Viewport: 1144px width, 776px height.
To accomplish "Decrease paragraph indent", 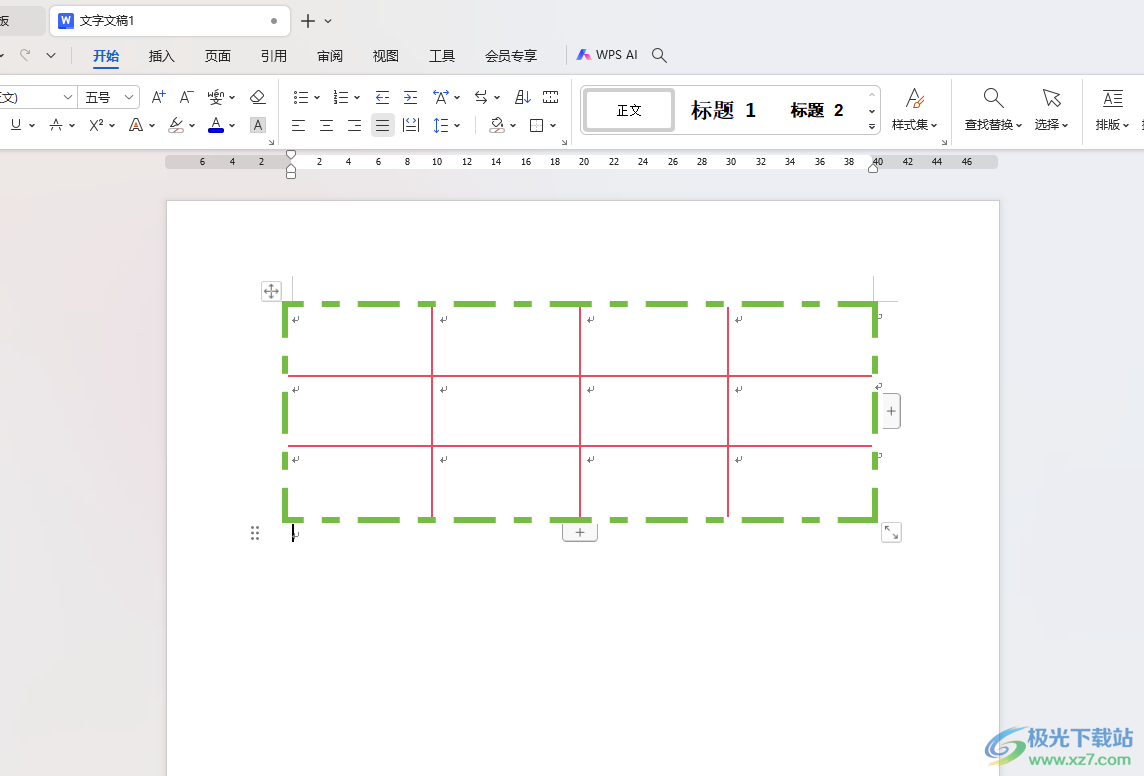I will pos(382,97).
